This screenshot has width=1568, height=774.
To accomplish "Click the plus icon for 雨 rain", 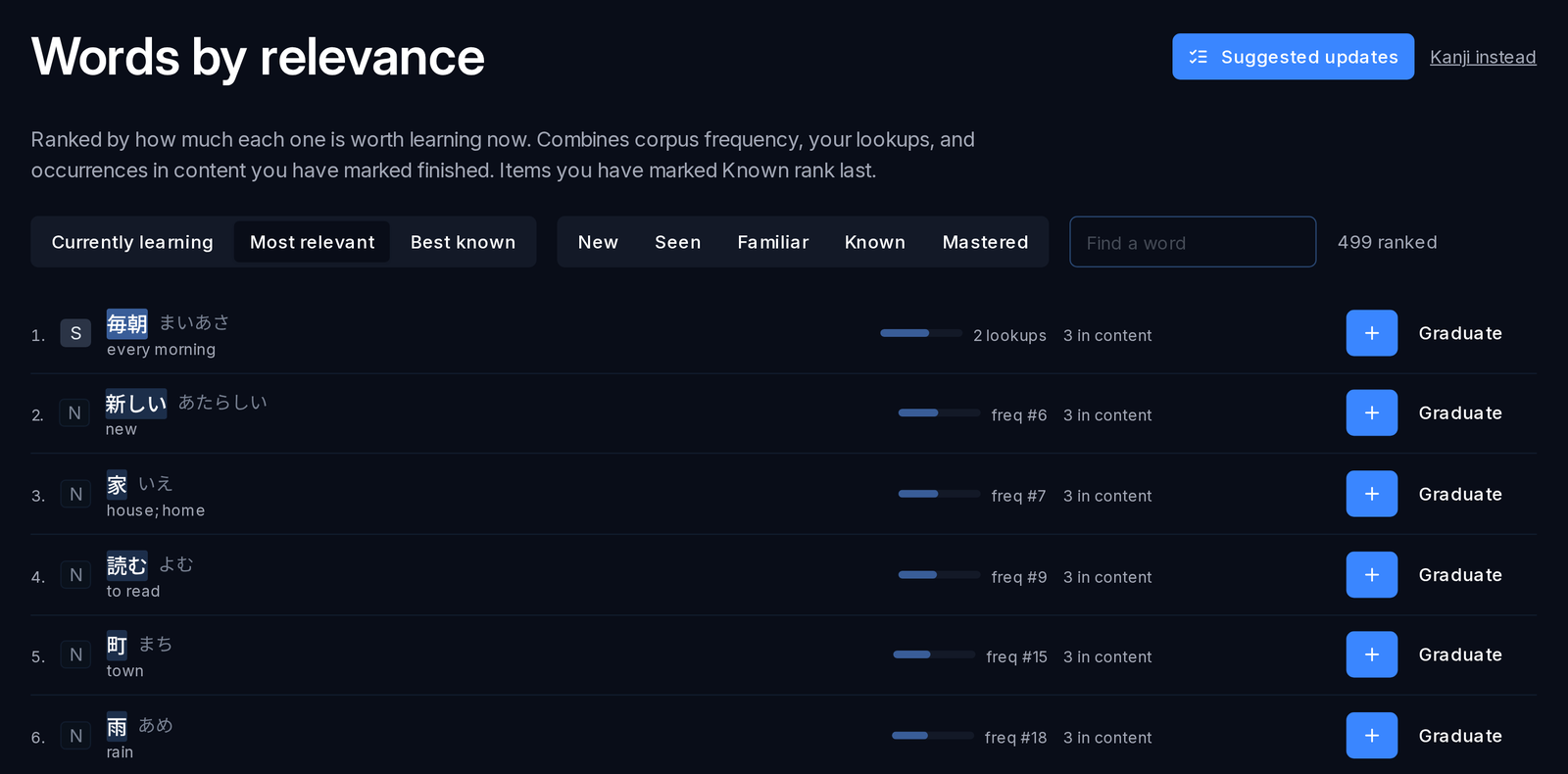I will click(1371, 736).
